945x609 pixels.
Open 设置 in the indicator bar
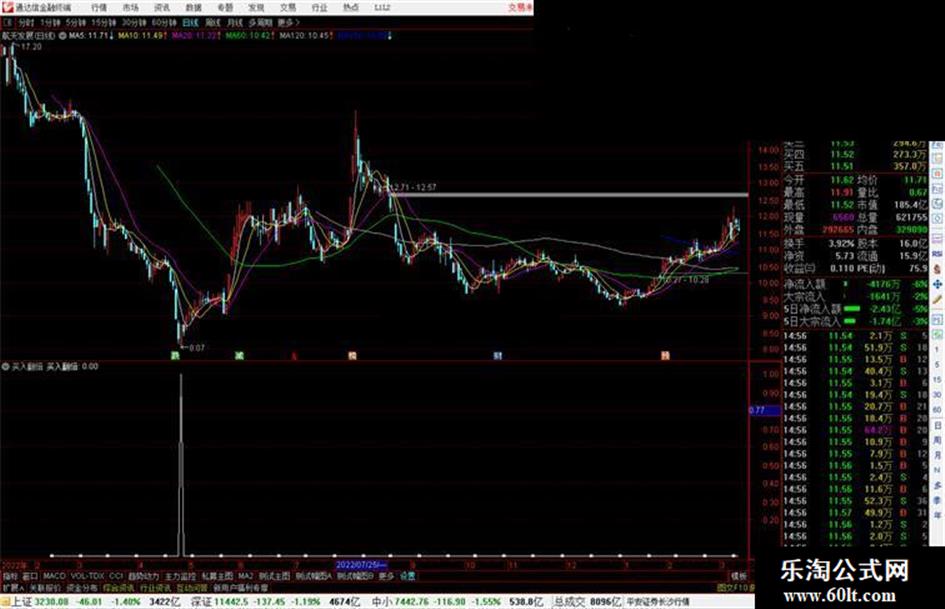click(408, 576)
